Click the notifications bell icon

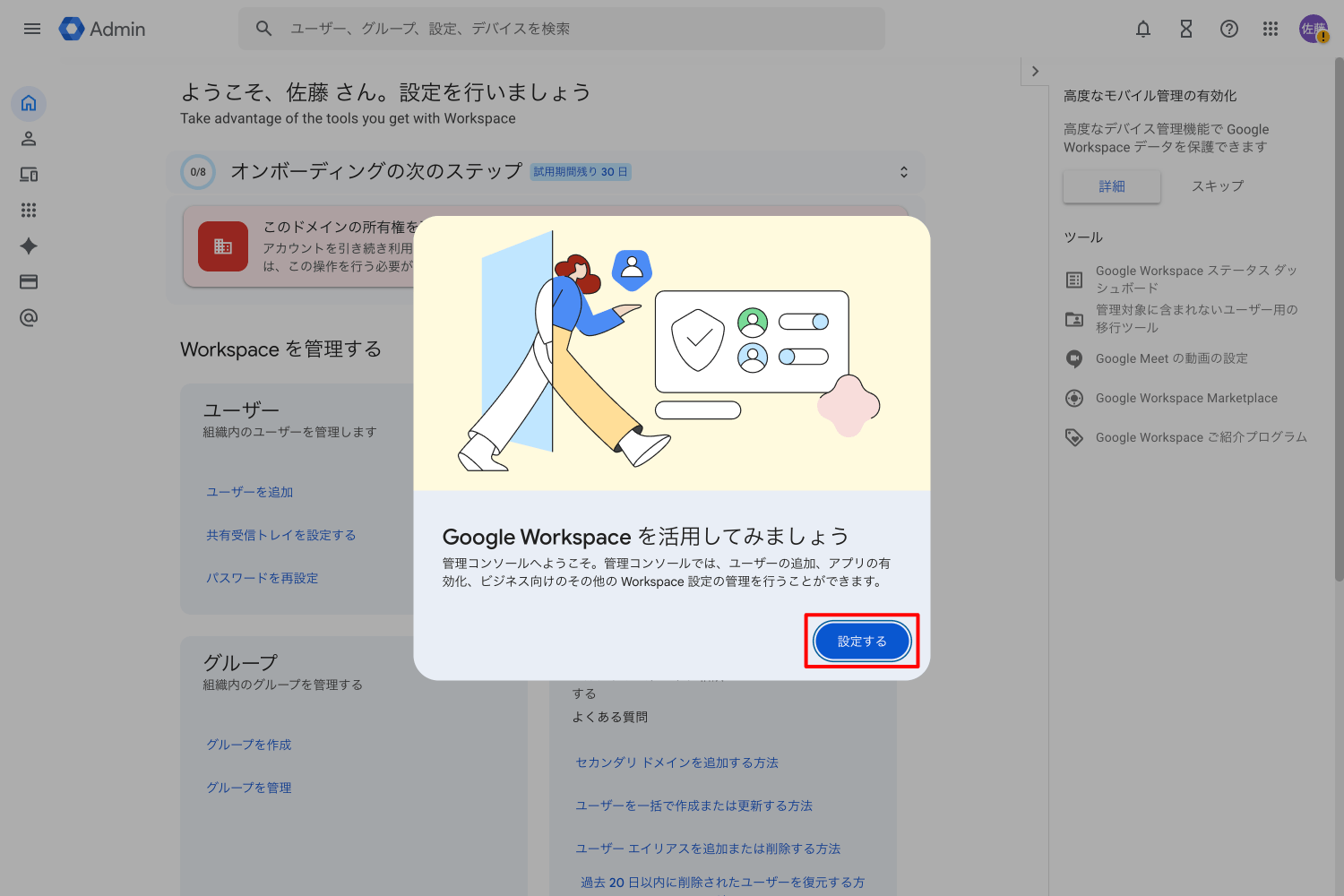tap(1142, 29)
